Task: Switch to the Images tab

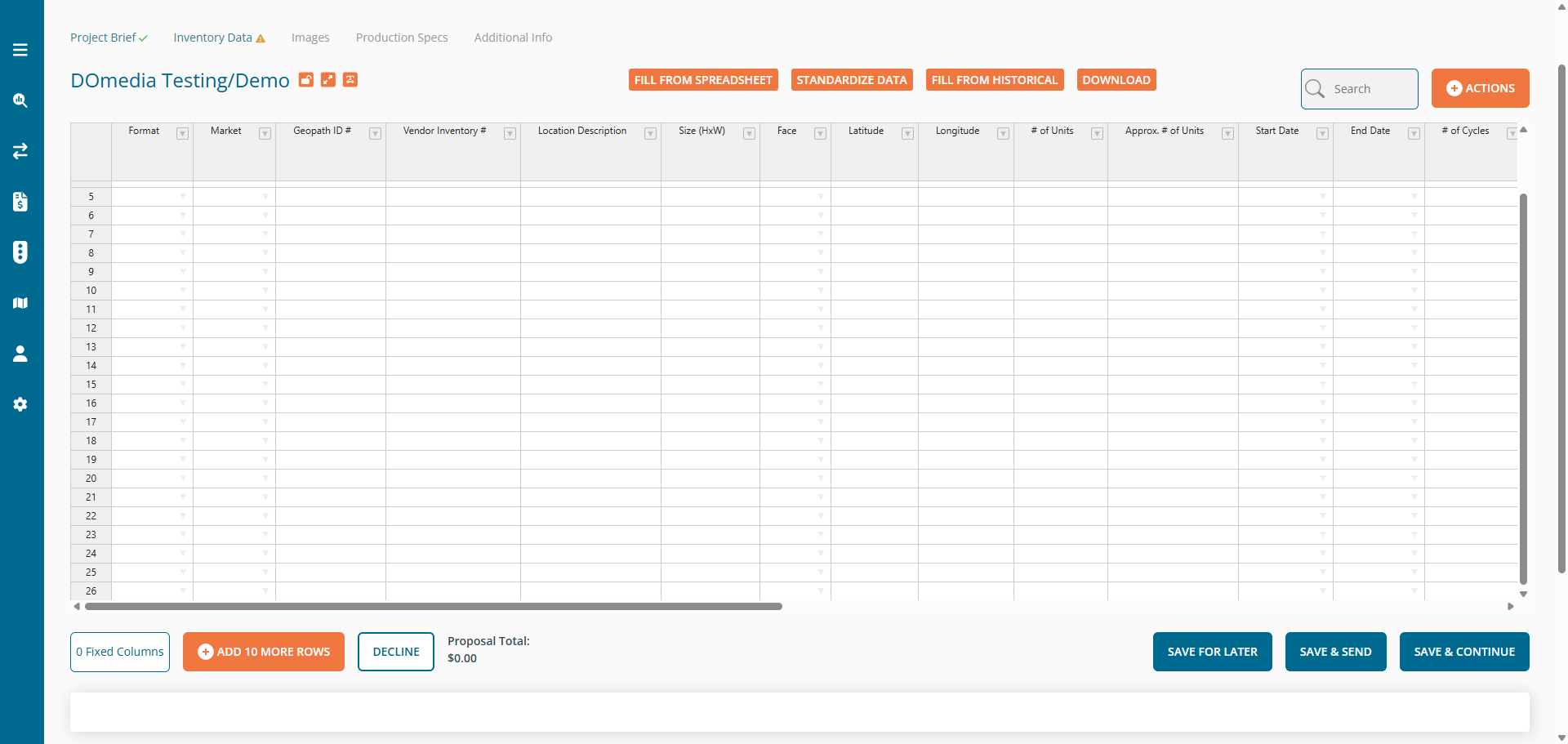Action: tap(310, 38)
